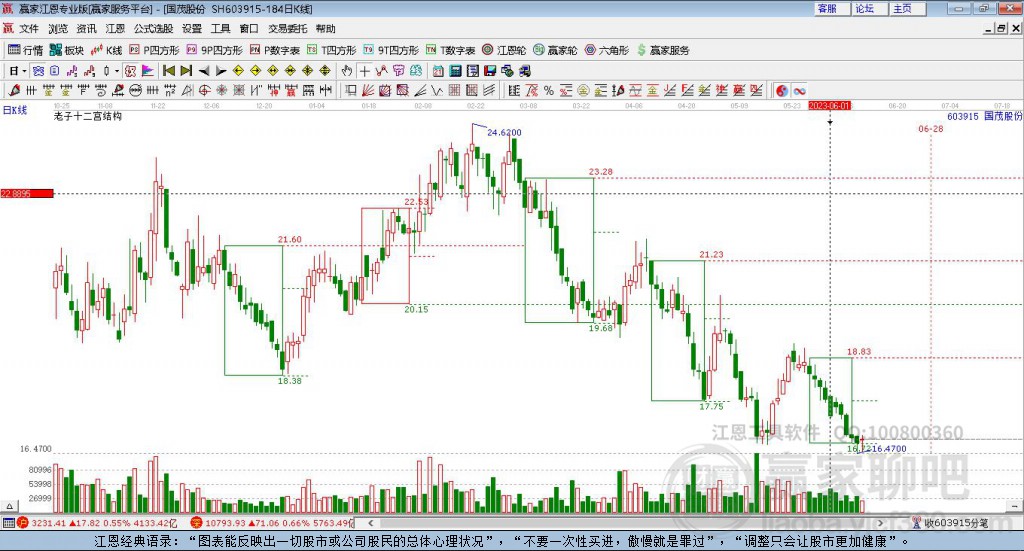Open the 文件 menu

[x=29, y=29]
